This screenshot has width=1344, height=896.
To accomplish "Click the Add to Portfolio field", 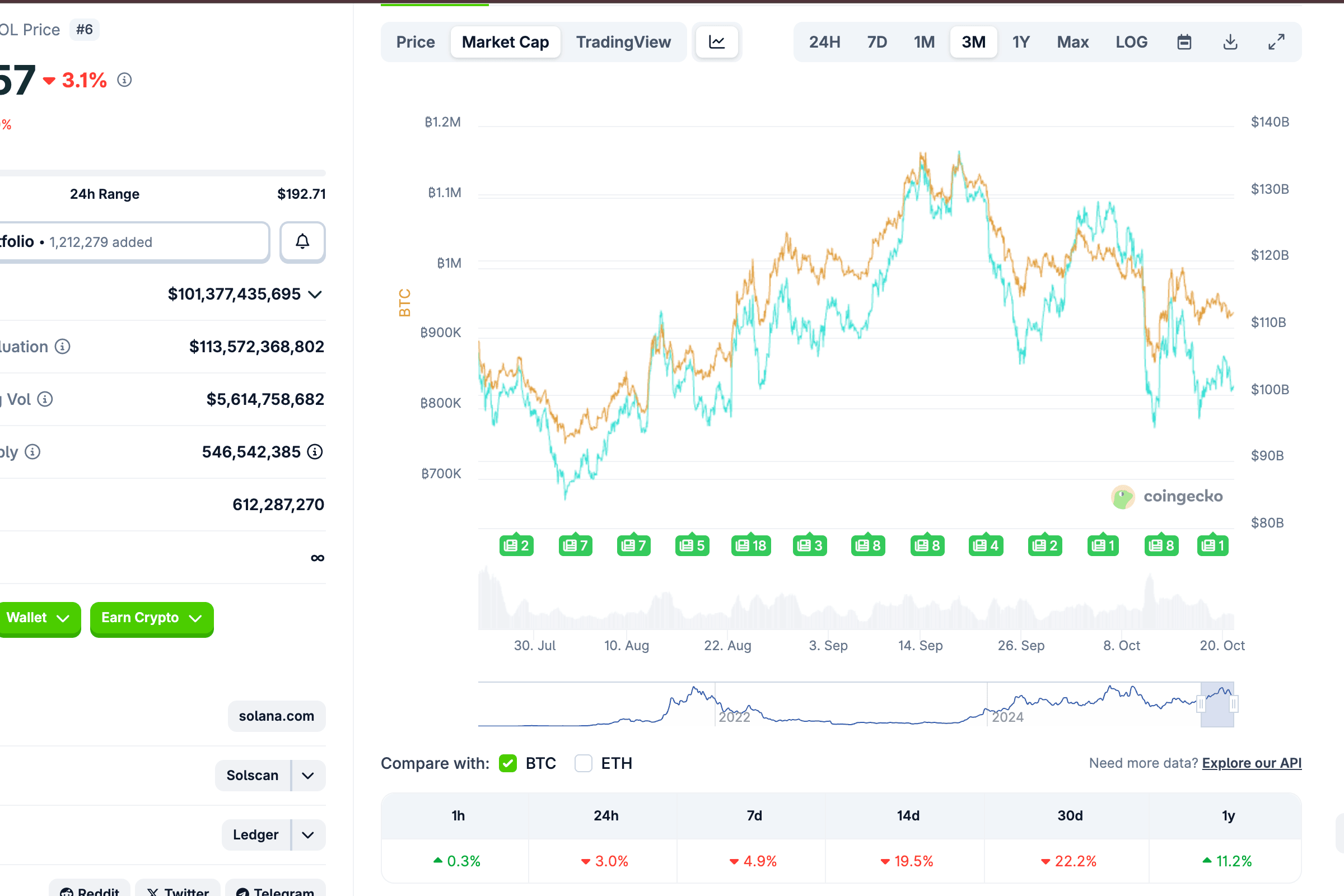I will [x=132, y=242].
